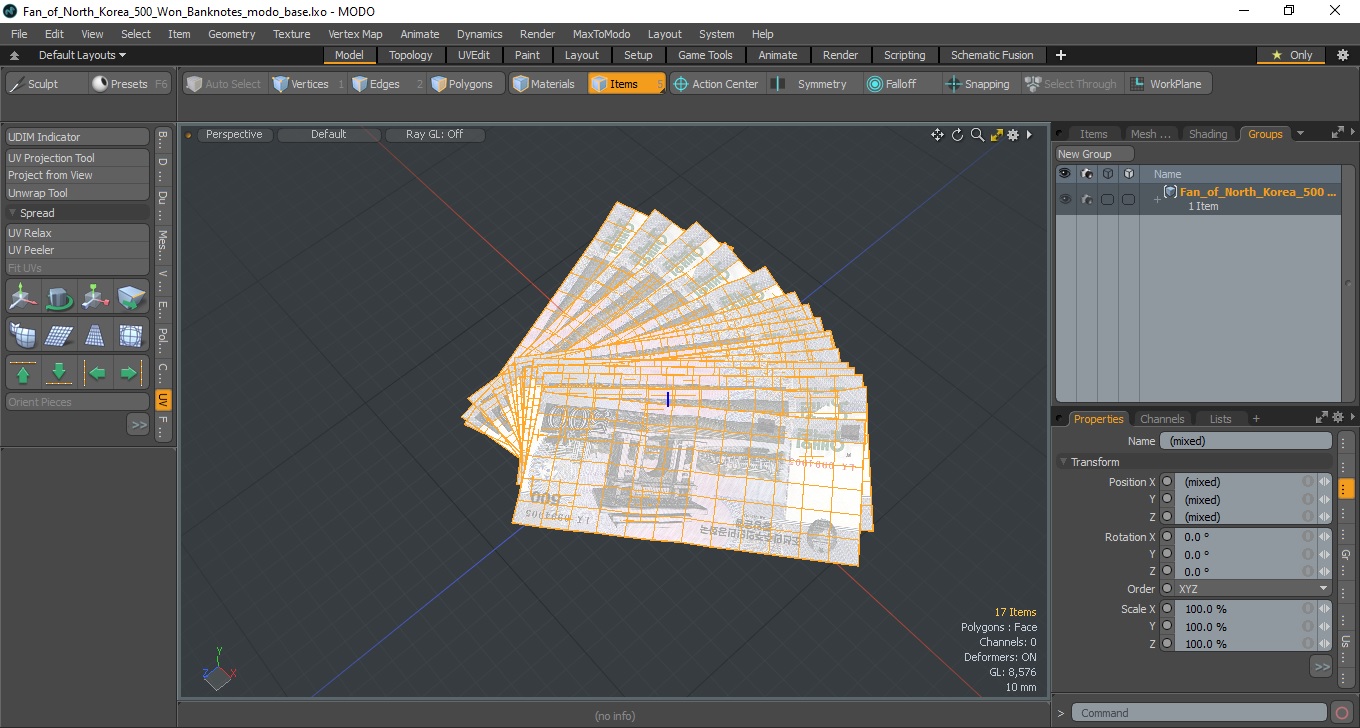This screenshot has width=1360, height=728.
Task: Toggle the Snapping option
Action: 979,84
